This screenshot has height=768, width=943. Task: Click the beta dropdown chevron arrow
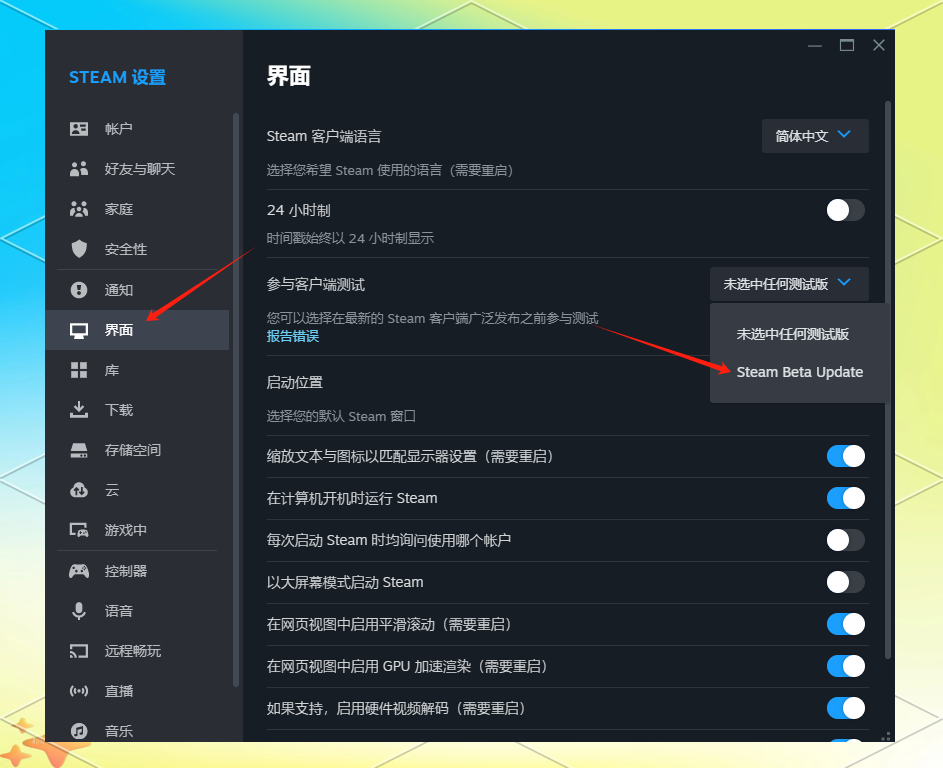[844, 283]
